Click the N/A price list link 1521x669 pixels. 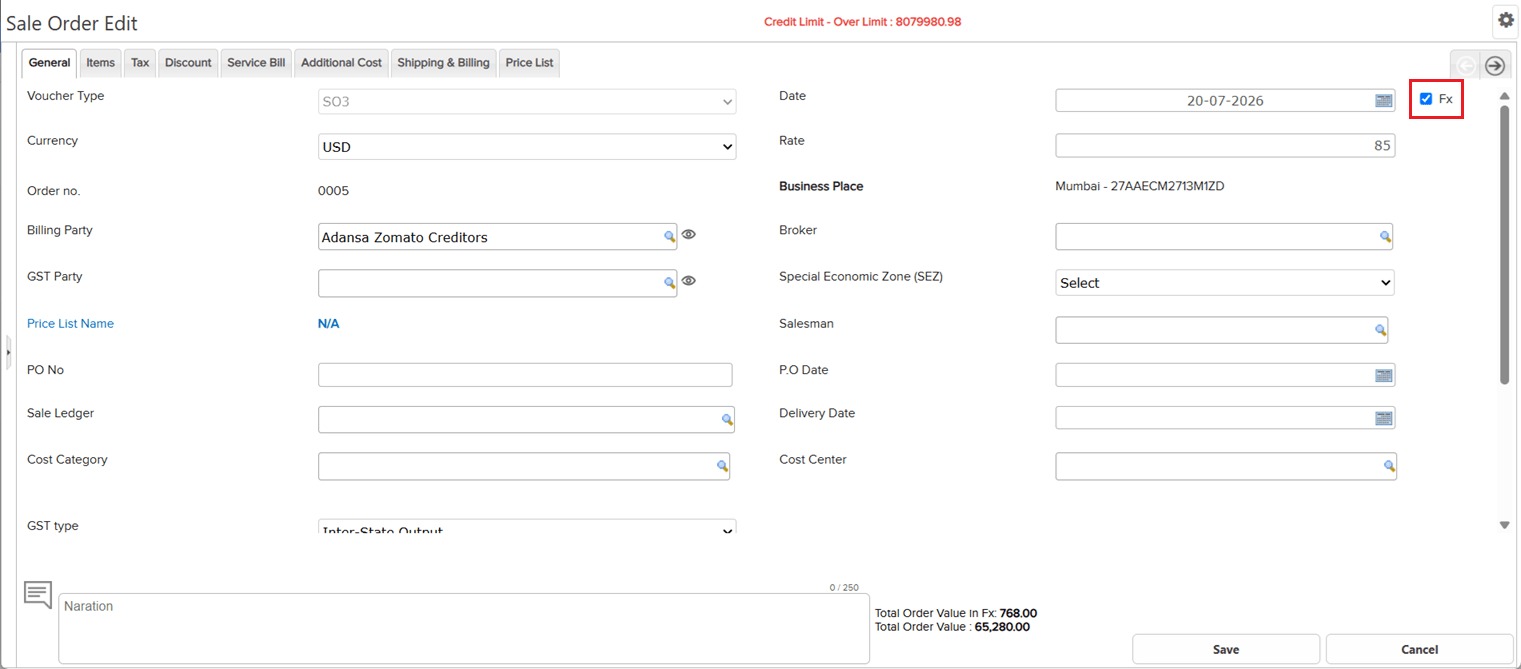tap(328, 324)
